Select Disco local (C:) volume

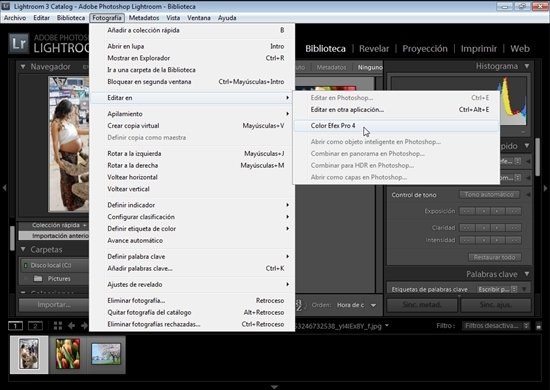(x=54, y=265)
